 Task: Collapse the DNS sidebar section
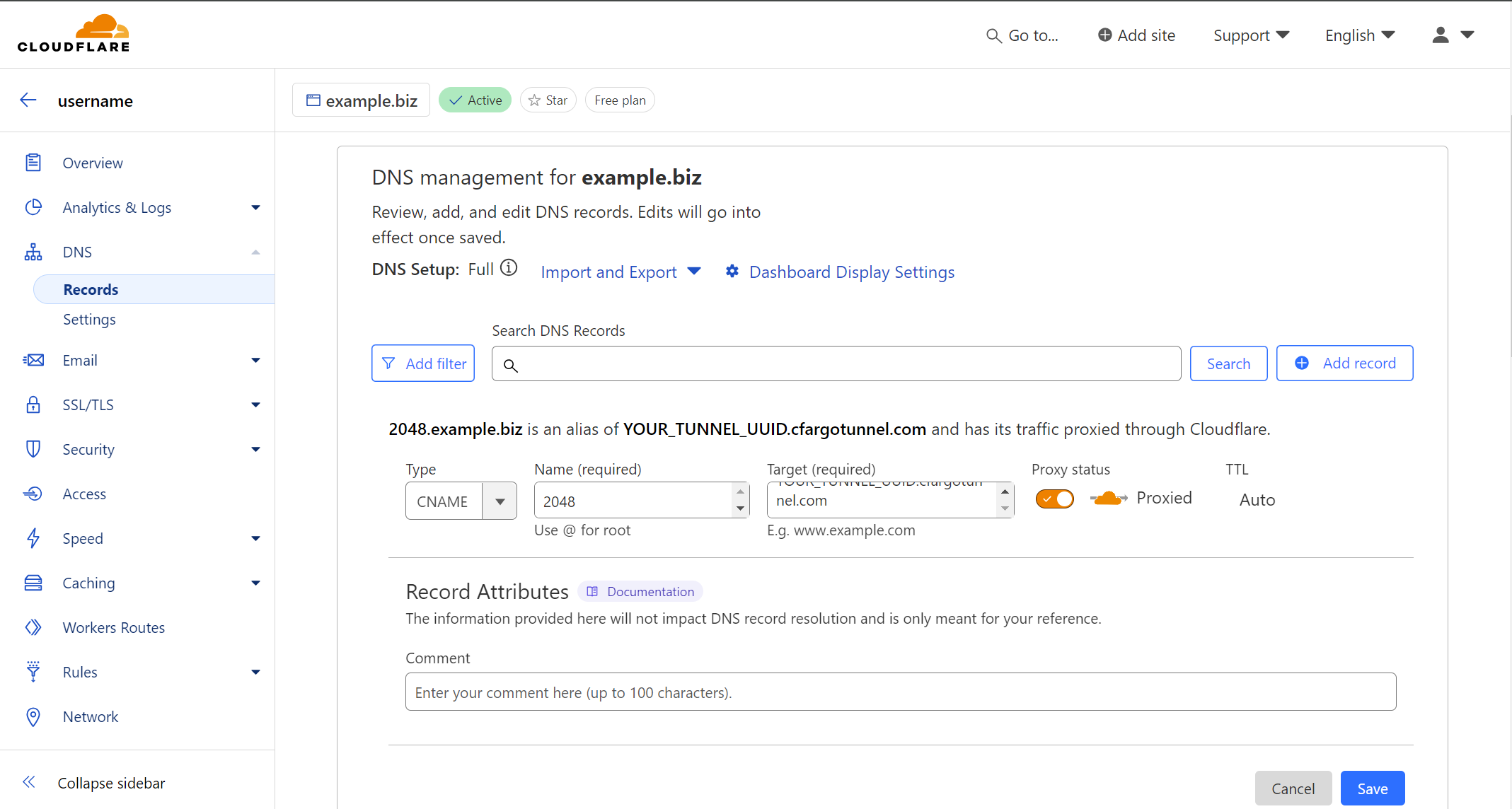255,252
